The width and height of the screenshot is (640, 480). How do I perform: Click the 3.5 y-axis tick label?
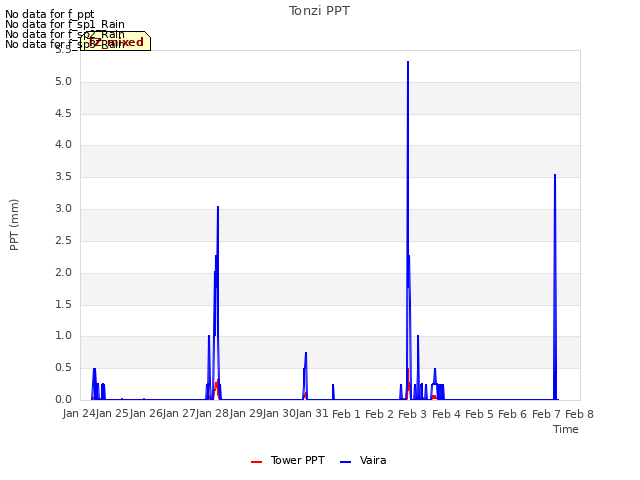tap(63, 177)
